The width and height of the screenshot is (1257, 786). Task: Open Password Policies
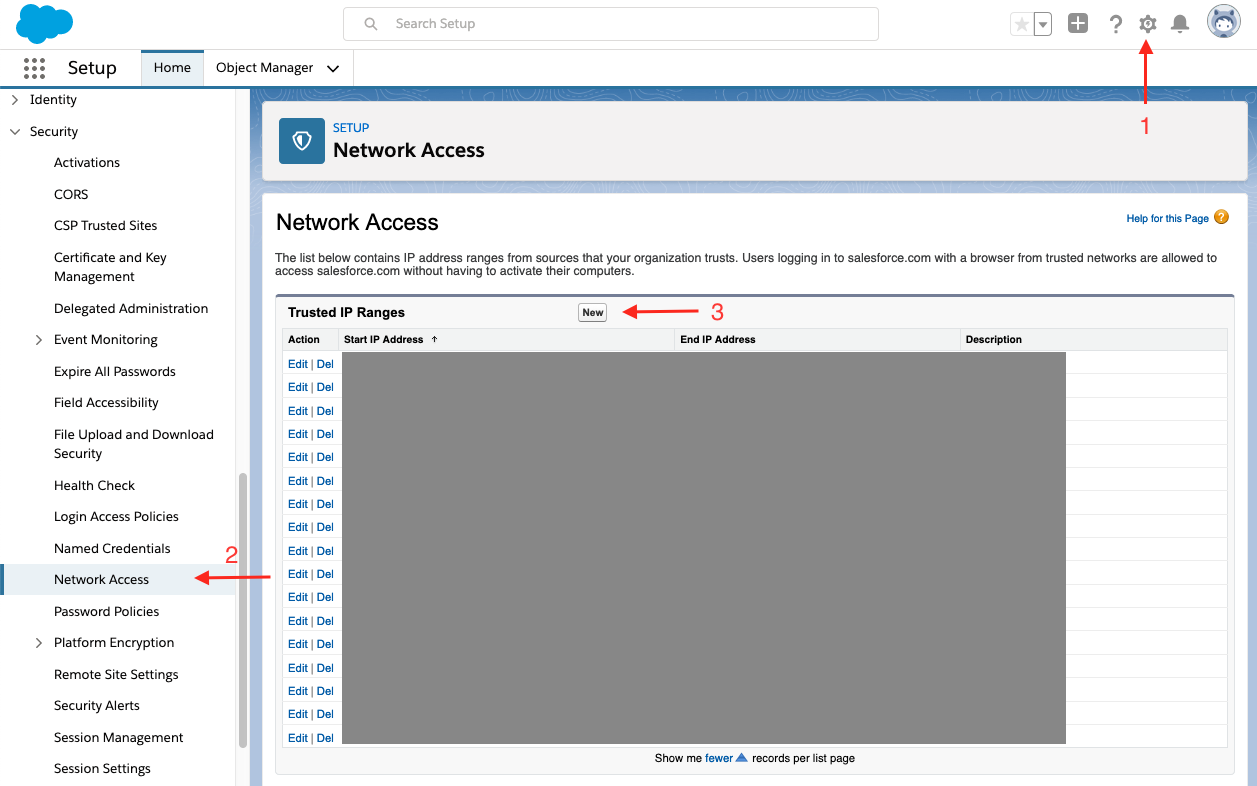(x=106, y=612)
